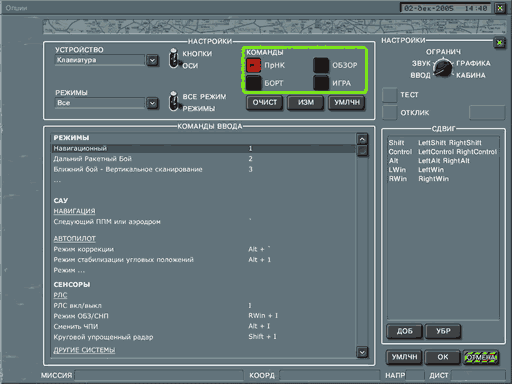
Task: Select РЛС вкл/выкл row
Action: [x=203, y=305]
